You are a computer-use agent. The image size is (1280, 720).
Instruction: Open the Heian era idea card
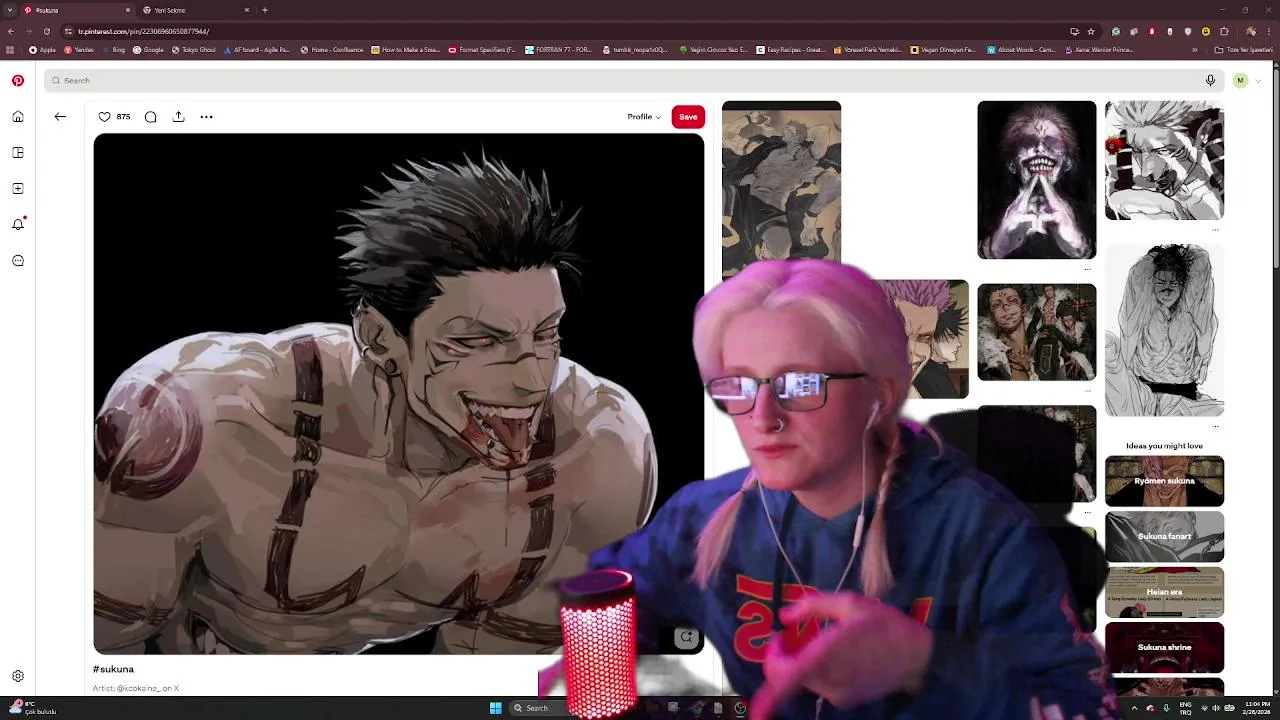click(x=1164, y=592)
